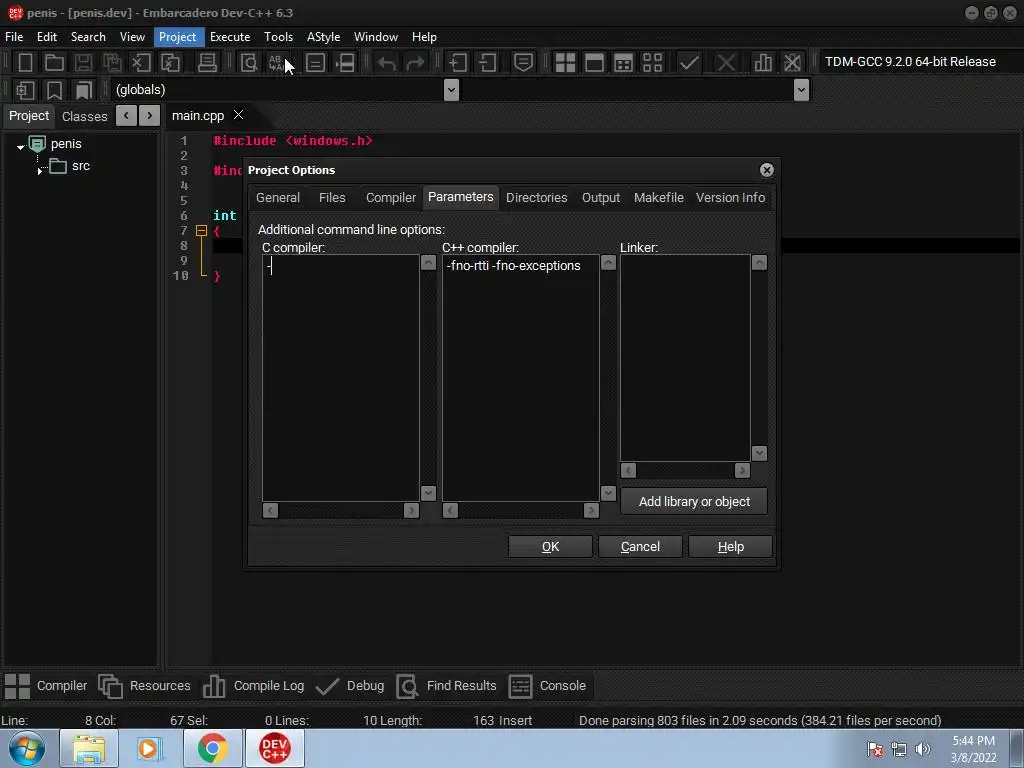Click the Help button in Project Options
This screenshot has width=1024, height=768.
(x=730, y=547)
